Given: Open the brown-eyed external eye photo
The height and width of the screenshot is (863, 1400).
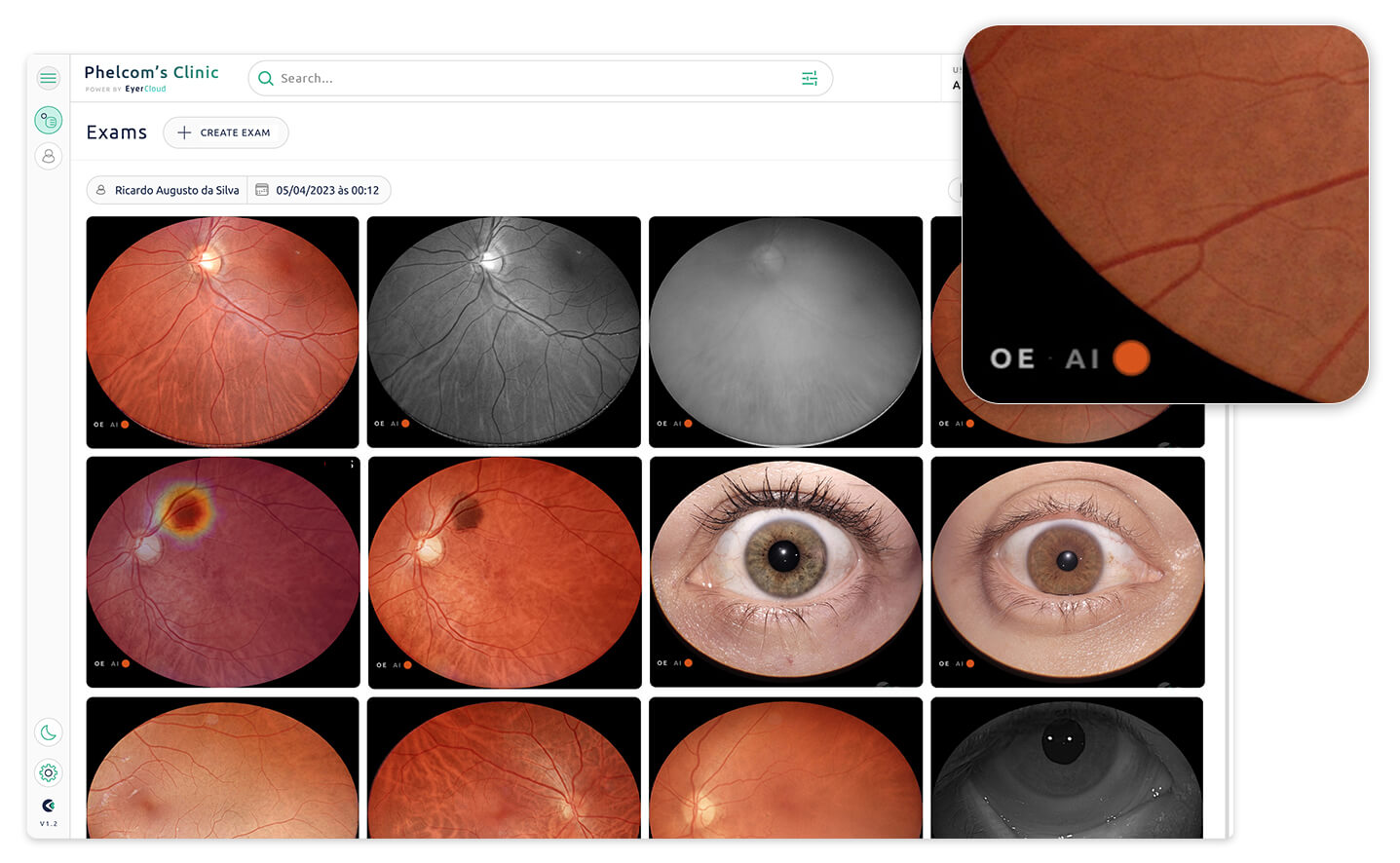Looking at the screenshot, I should pyautogui.click(x=1068, y=572).
